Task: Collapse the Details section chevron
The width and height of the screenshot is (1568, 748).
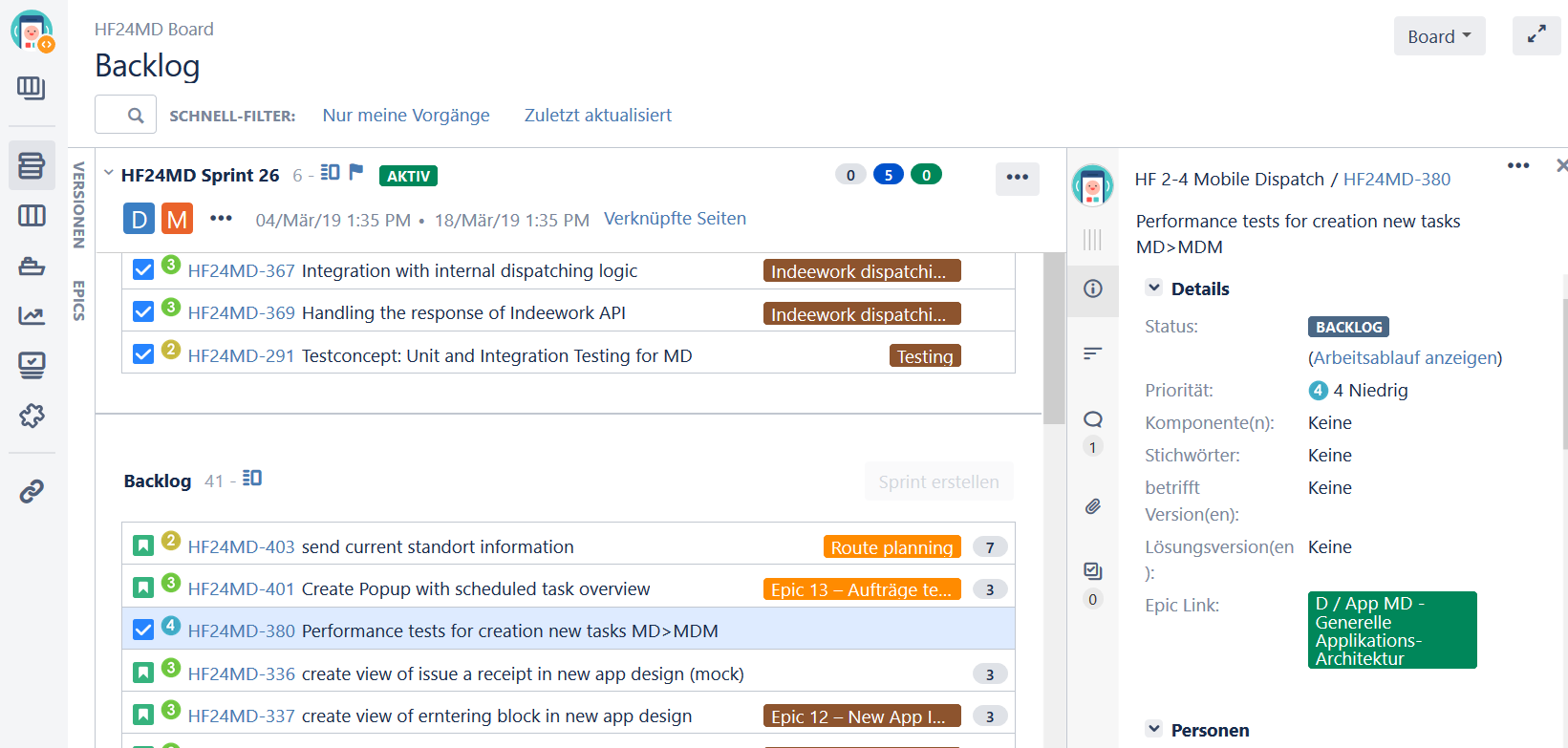Action: (x=1154, y=288)
